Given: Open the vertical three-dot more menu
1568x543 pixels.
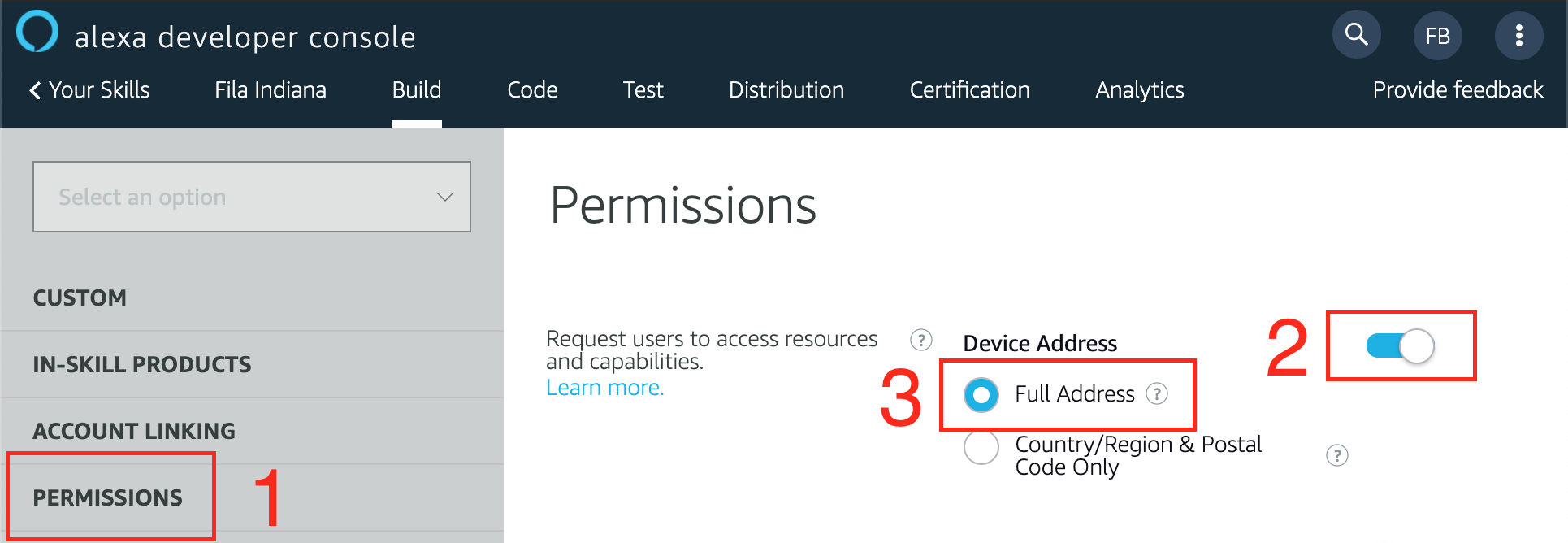Looking at the screenshot, I should (x=1518, y=36).
